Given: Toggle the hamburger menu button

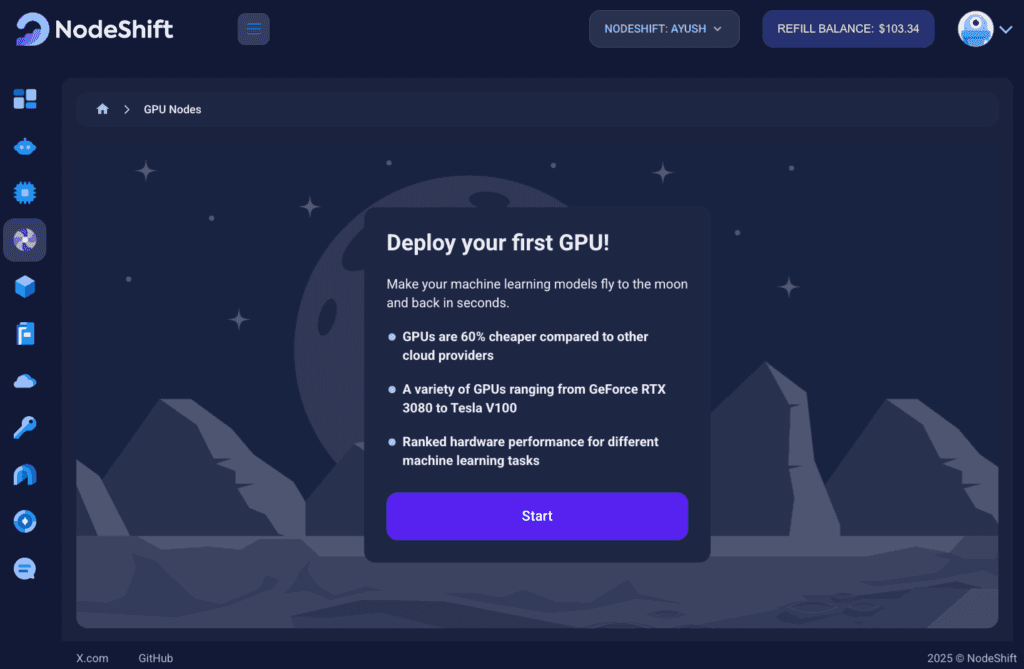Looking at the screenshot, I should tap(253, 29).
